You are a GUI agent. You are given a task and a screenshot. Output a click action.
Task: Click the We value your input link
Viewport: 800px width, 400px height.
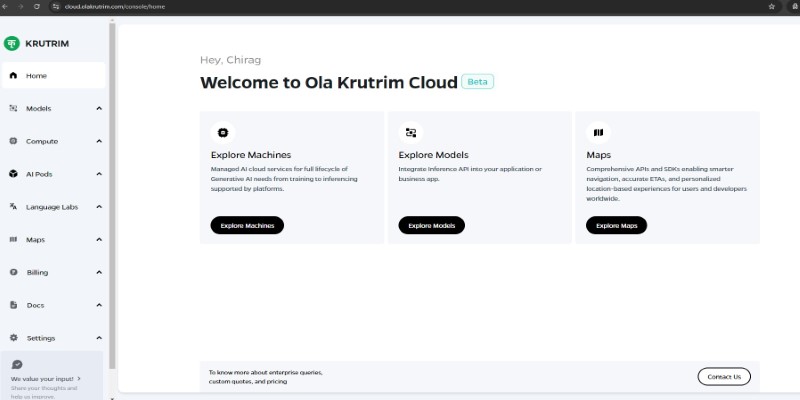(x=42, y=379)
